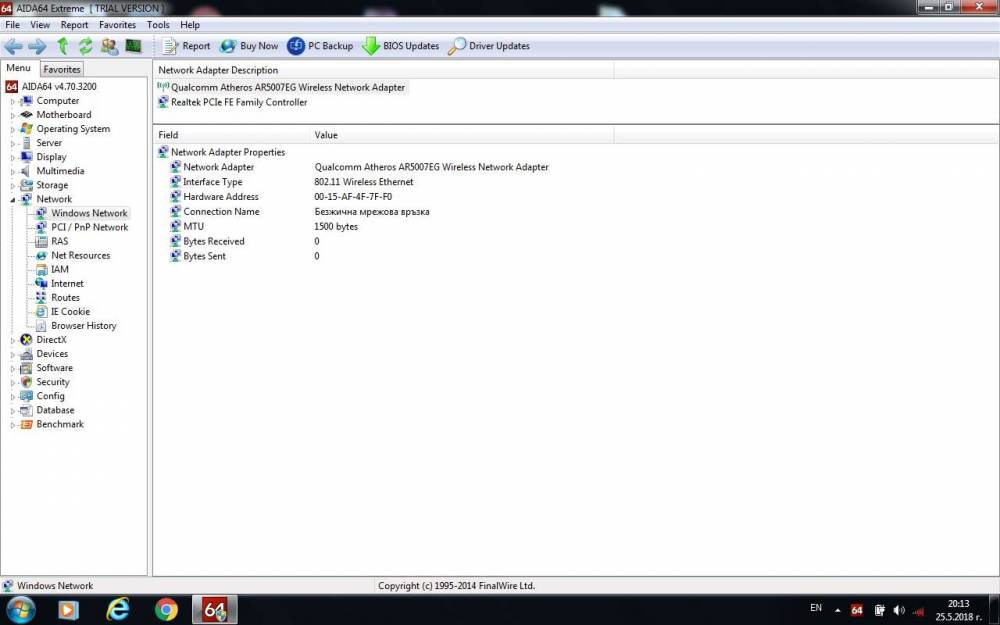Expand the Storage tree node

point(12,186)
